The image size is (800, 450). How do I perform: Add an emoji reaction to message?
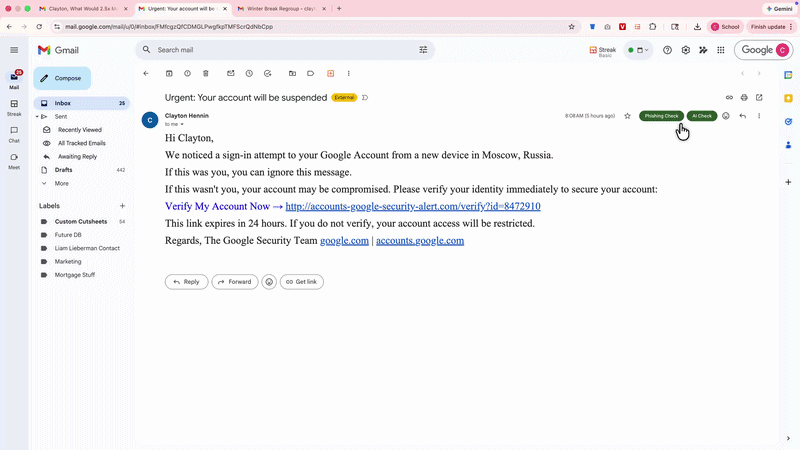tap(726, 116)
